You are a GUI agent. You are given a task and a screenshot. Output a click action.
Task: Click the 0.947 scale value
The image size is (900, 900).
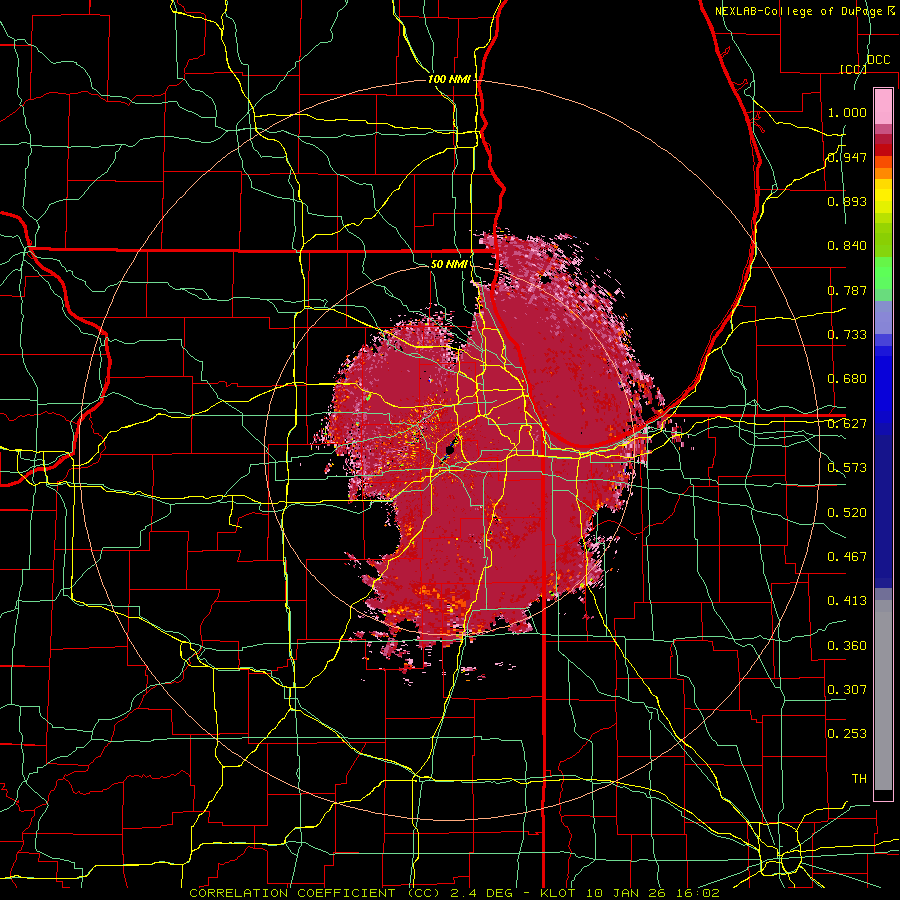coord(847,157)
